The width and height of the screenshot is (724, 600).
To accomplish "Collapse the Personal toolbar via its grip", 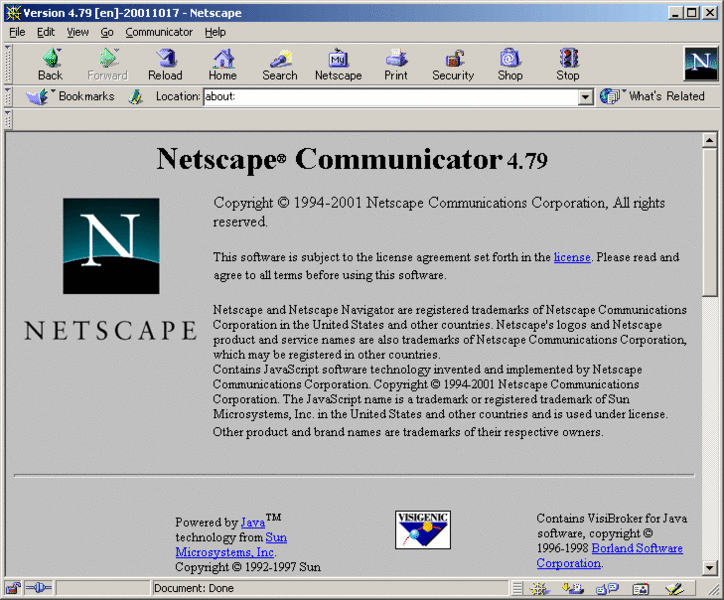I will [8, 119].
